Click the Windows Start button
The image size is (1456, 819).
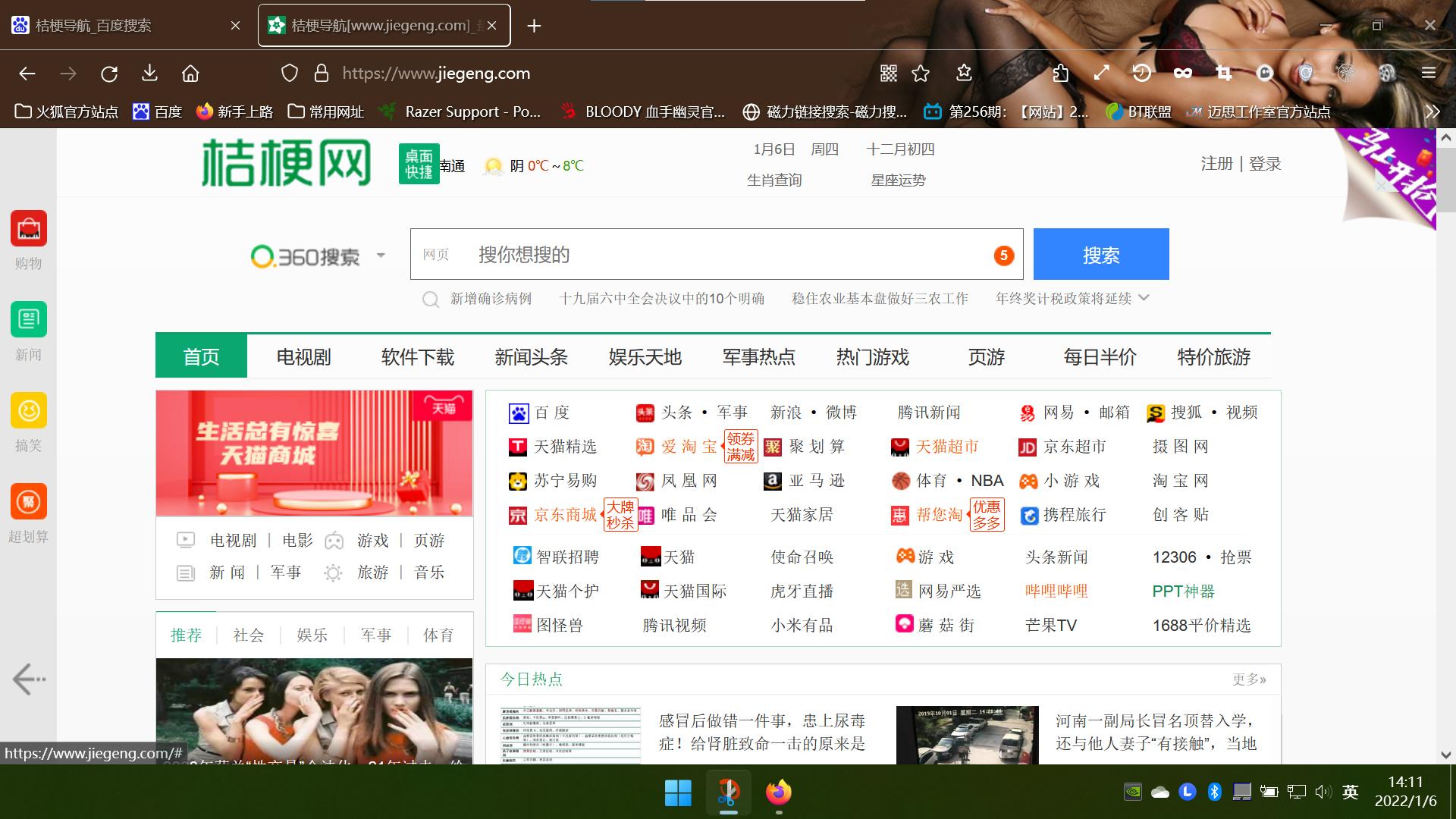pyautogui.click(x=677, y=792)
